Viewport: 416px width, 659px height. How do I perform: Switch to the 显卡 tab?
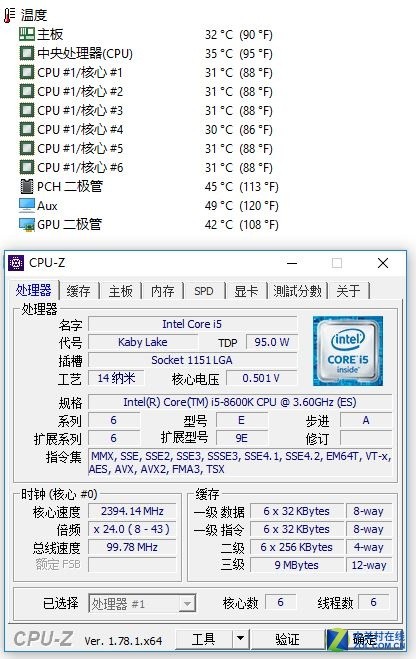246,291
